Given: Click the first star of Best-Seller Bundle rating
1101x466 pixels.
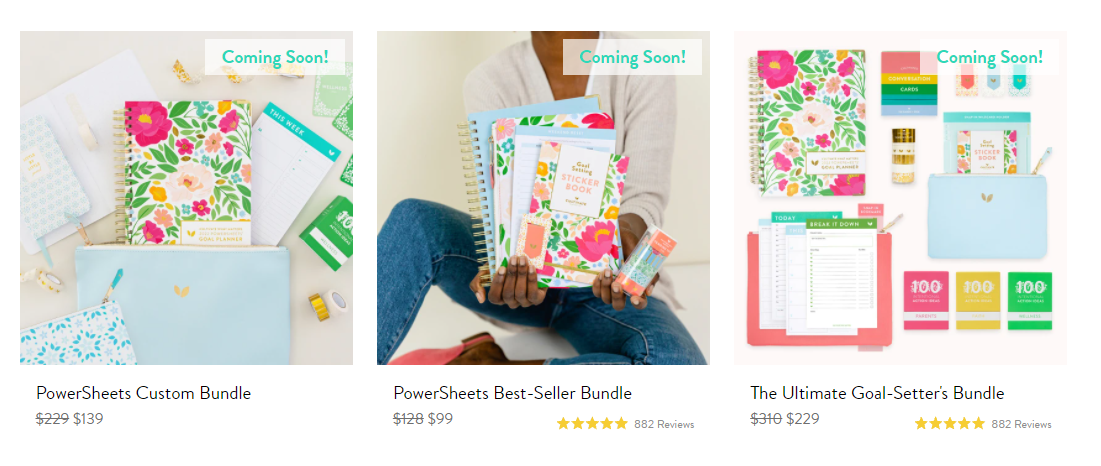Looking at the screenshot, I should (563, 423).
